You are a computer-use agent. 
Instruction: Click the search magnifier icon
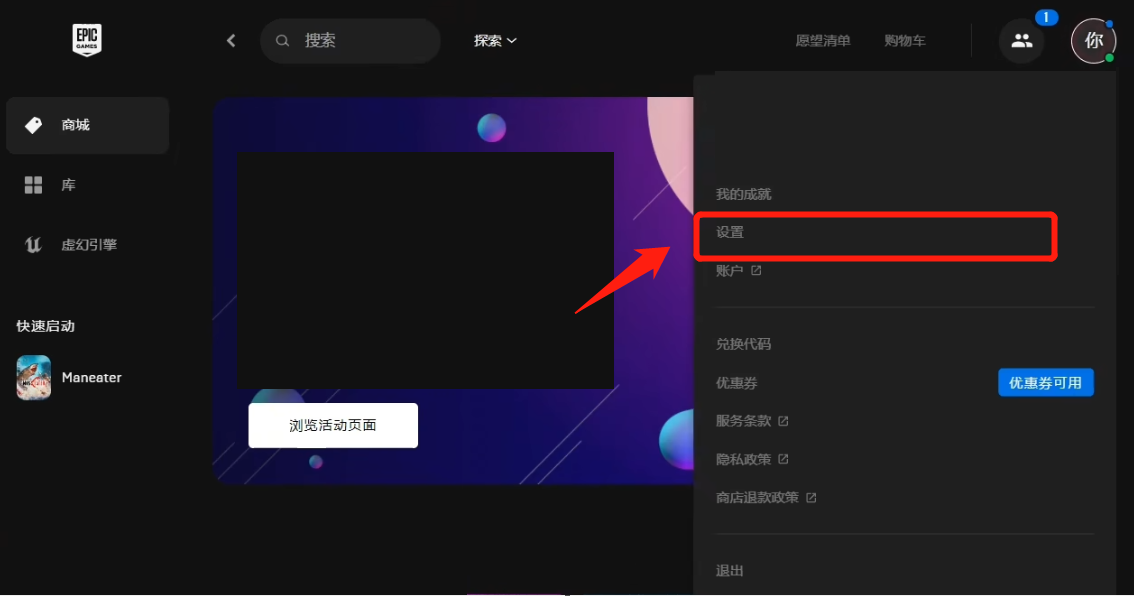[x=283, y=41]
